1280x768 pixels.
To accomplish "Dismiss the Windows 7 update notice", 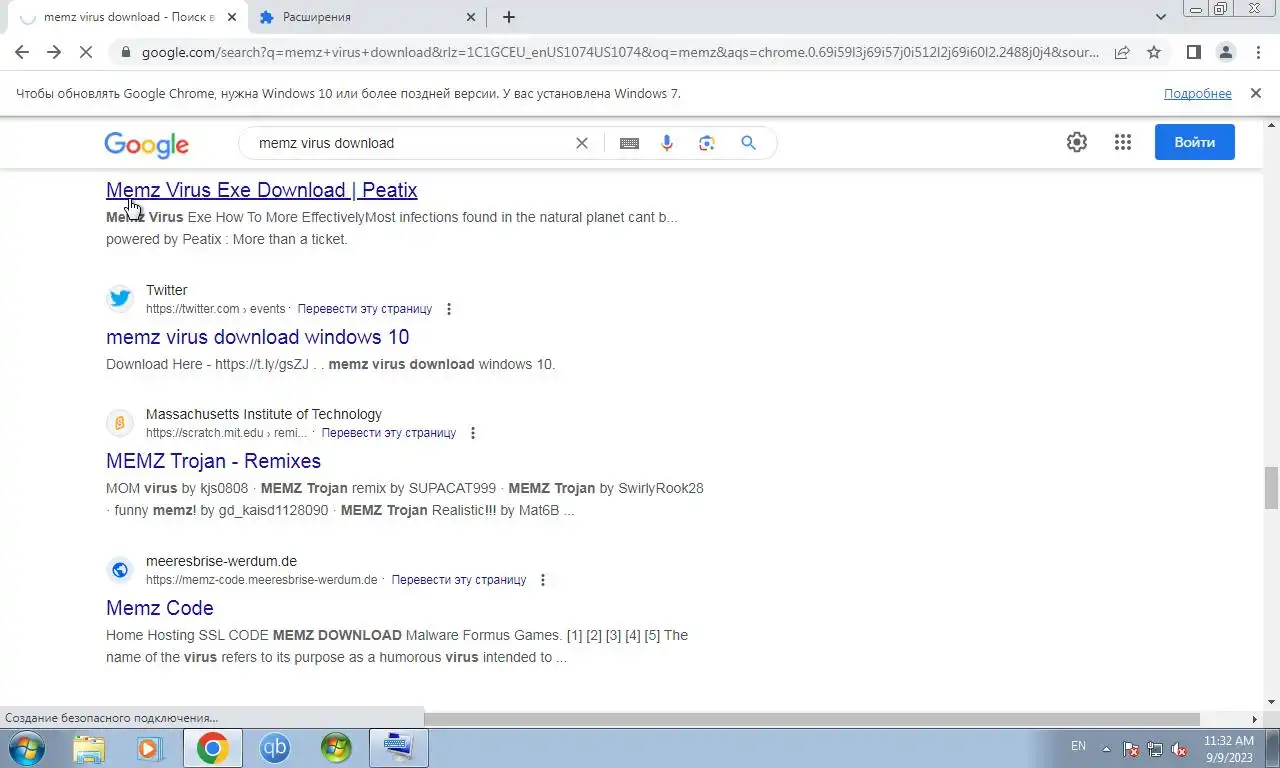I will 1255,93.
